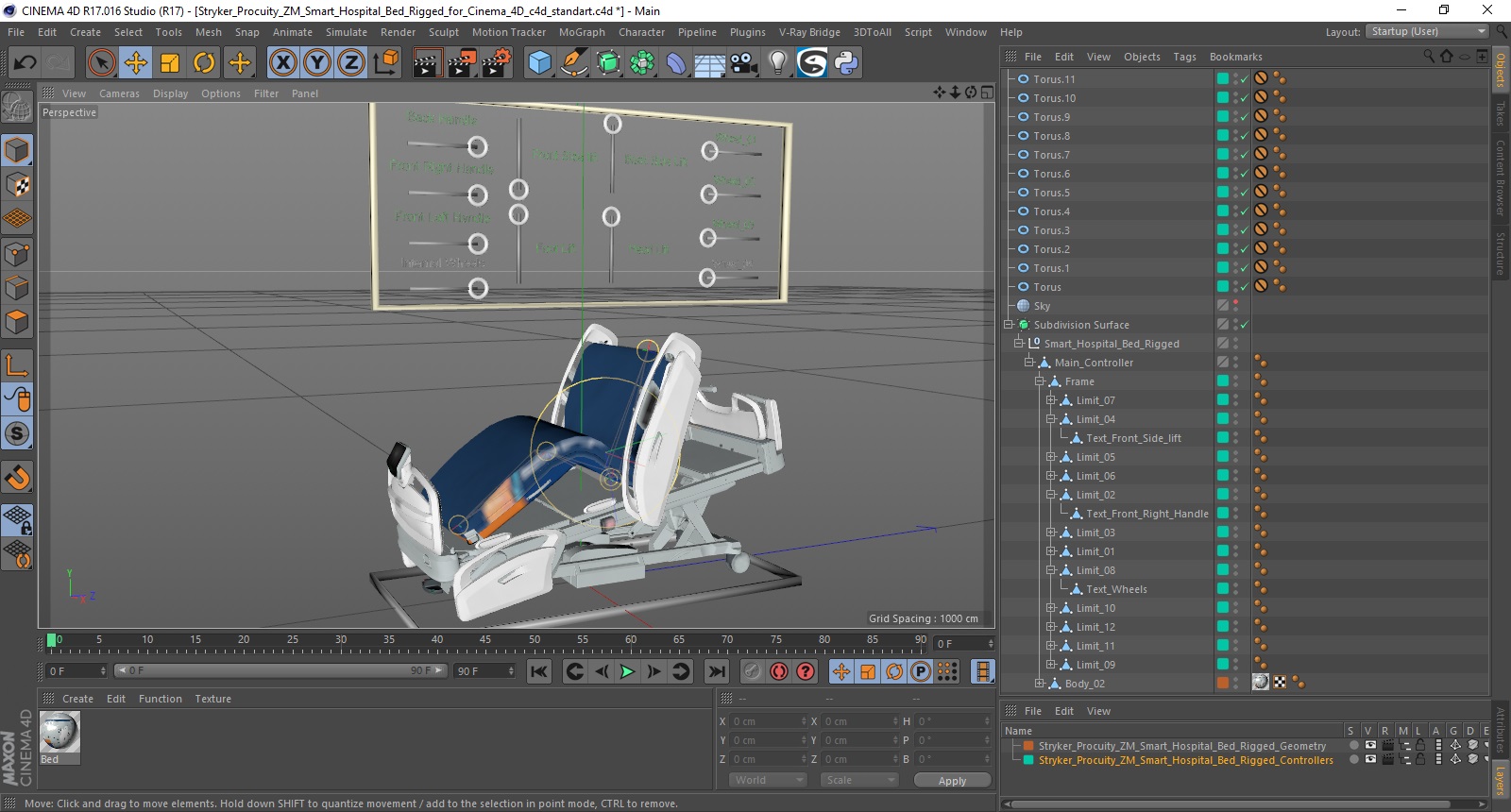Select the Move tool

136,63
